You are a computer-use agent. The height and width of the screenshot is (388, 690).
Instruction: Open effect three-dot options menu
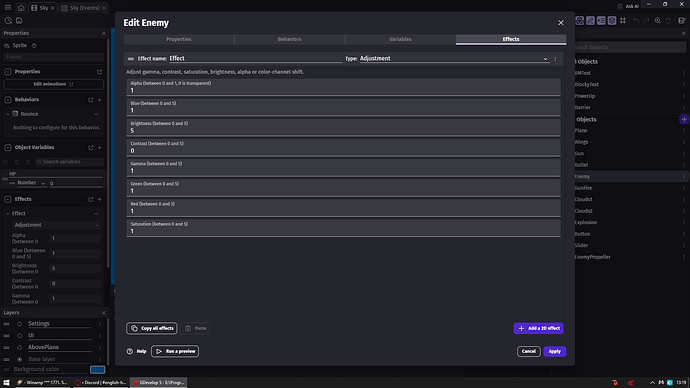point(555,59)
